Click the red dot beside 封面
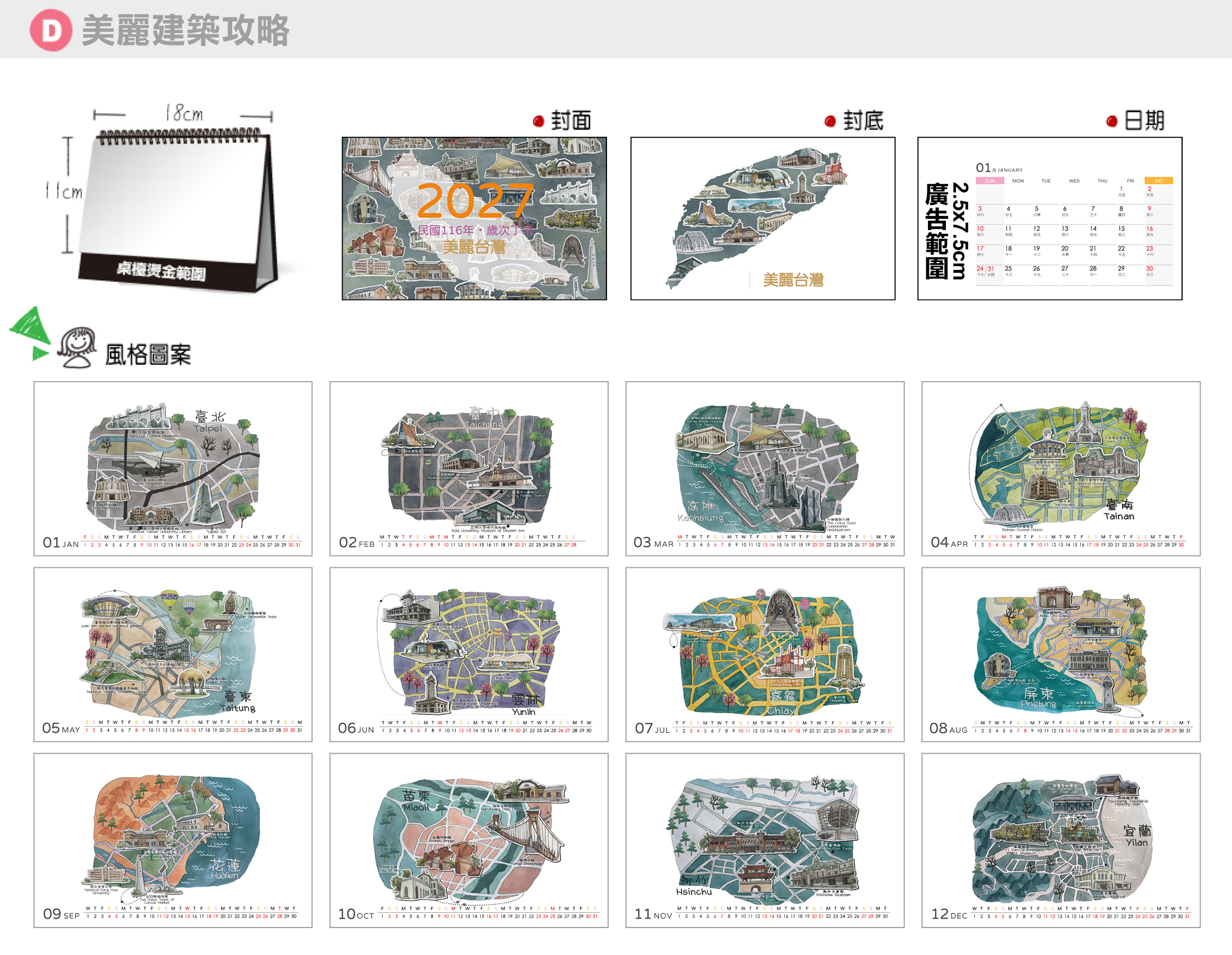This screenshot has height=955, width=1232. click(x=539, y=121)
